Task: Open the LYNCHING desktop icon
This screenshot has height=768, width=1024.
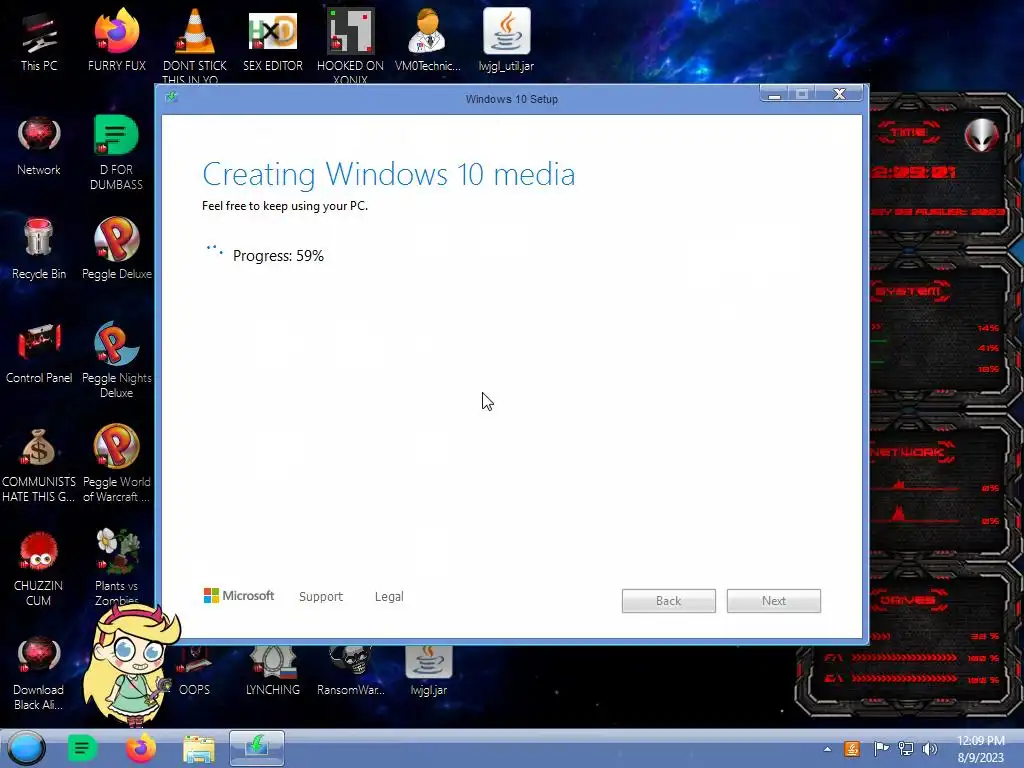Action: 272,669
